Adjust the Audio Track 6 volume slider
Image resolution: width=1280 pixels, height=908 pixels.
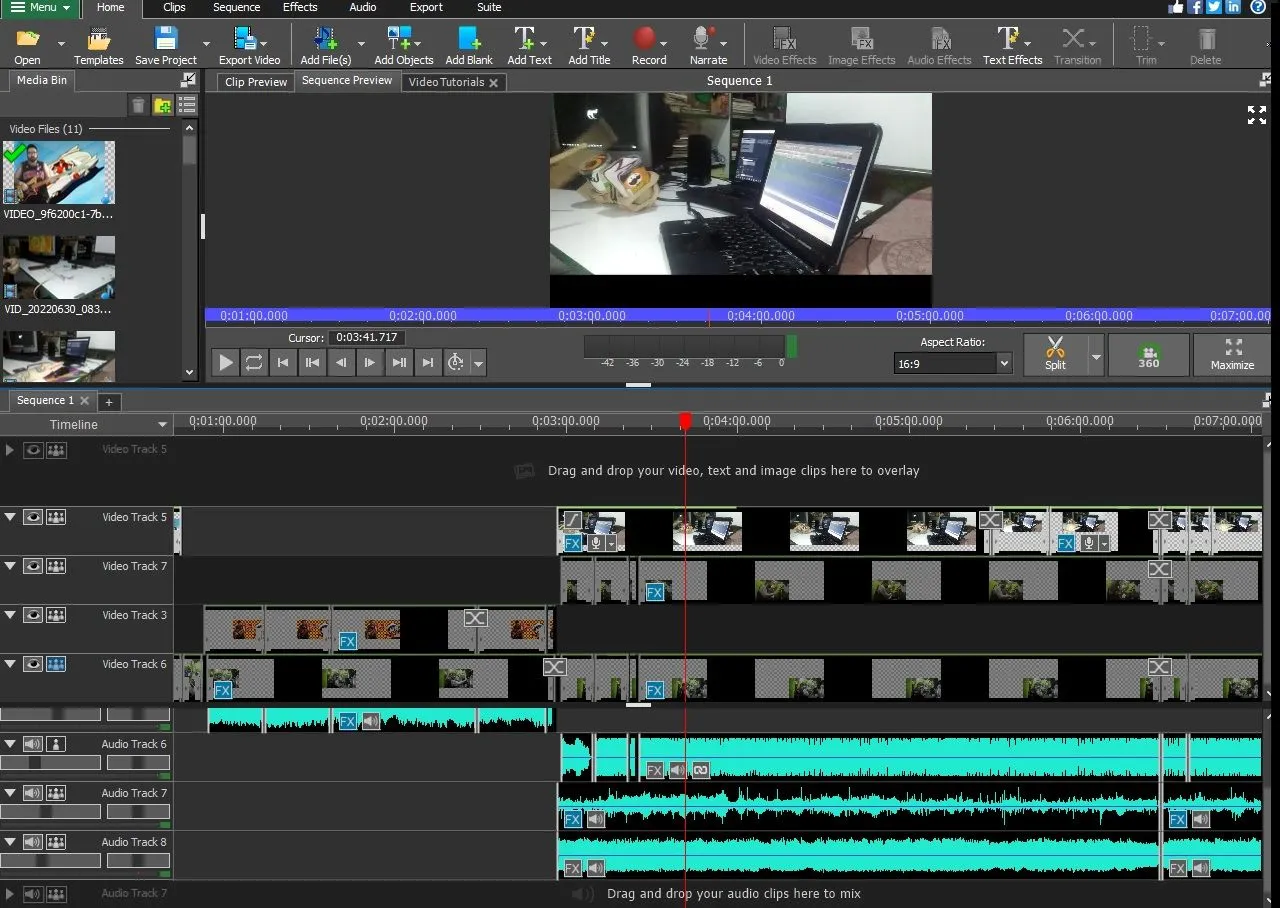(50, 762)
